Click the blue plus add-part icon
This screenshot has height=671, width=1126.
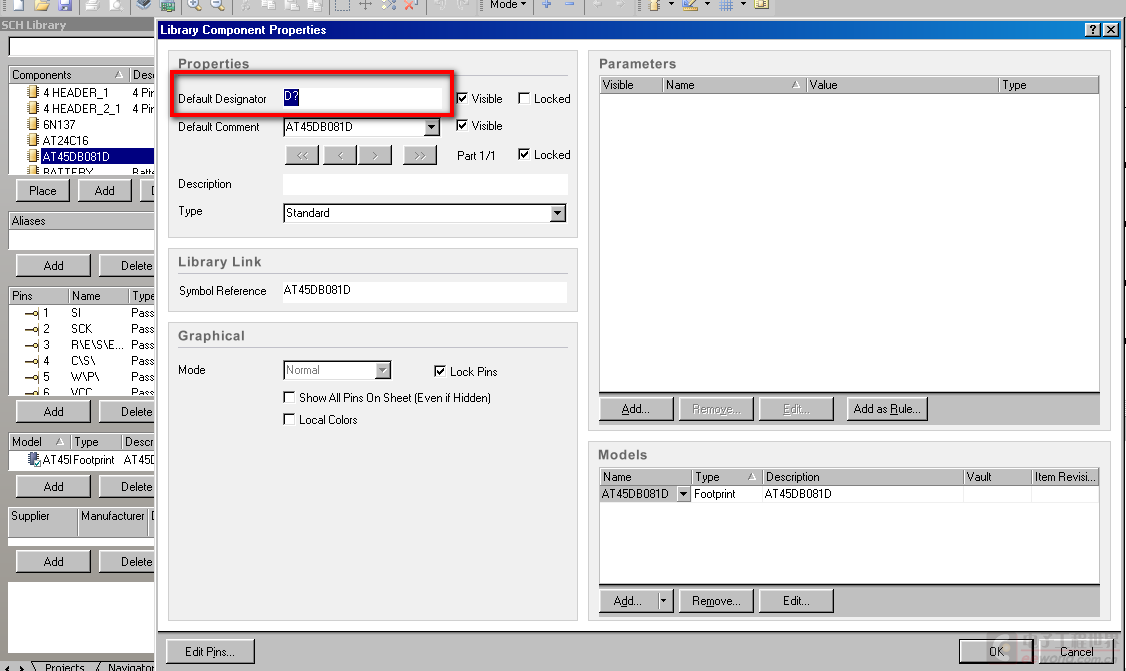[546, 4]
